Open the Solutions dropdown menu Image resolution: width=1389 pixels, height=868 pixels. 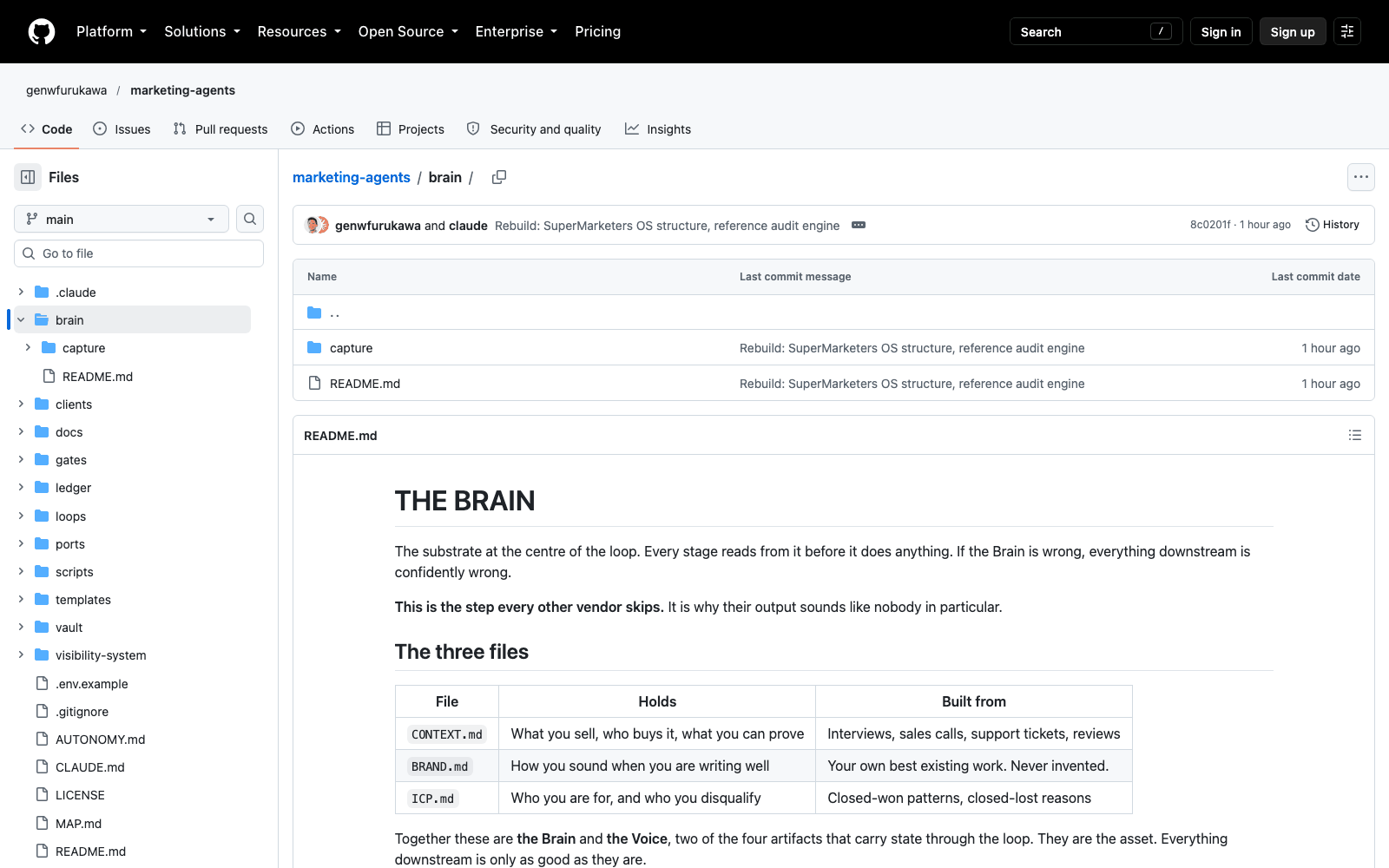tap(202, 31)
